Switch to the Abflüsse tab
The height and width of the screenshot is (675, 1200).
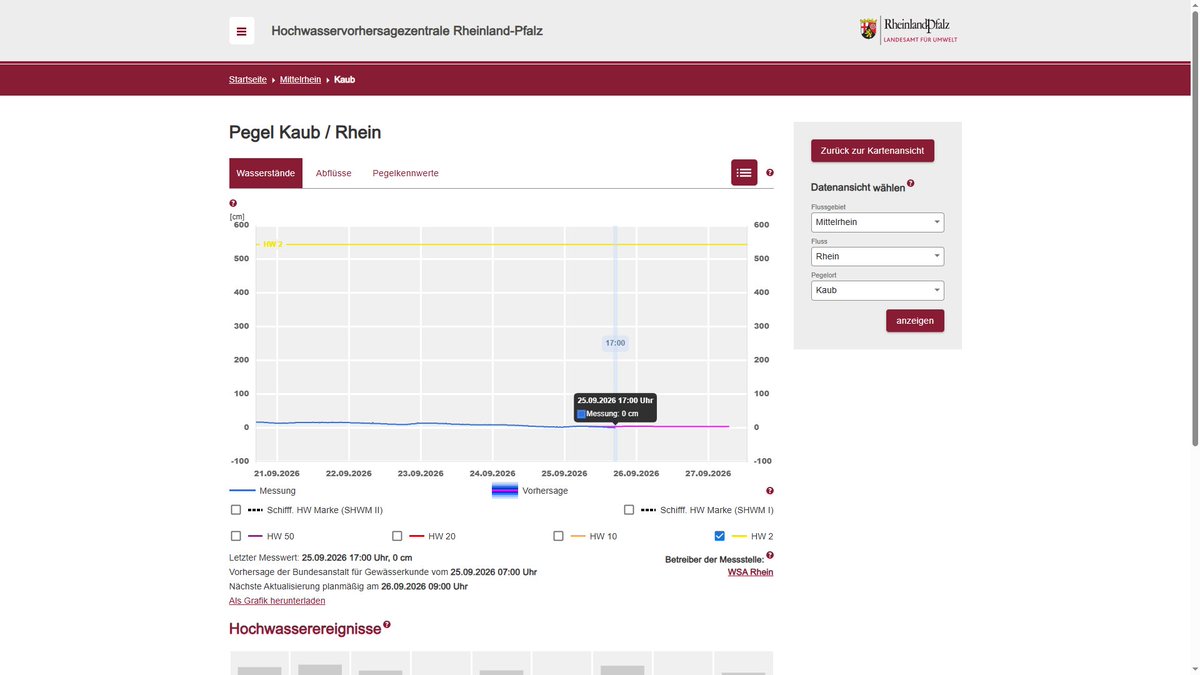coord(334,173)
